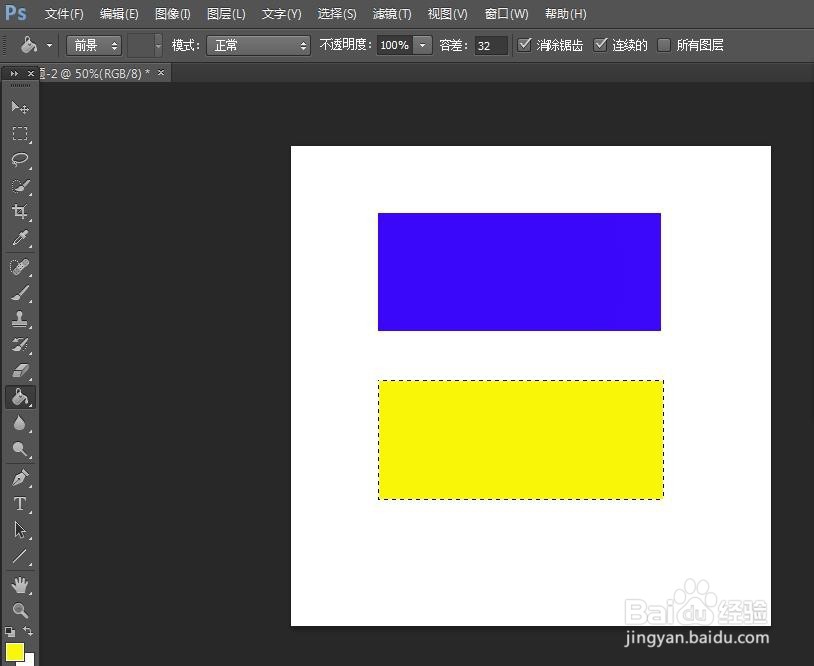Select the Horizontal Type tool
Viewport: 814px width, 666px height.
(20, 504)
